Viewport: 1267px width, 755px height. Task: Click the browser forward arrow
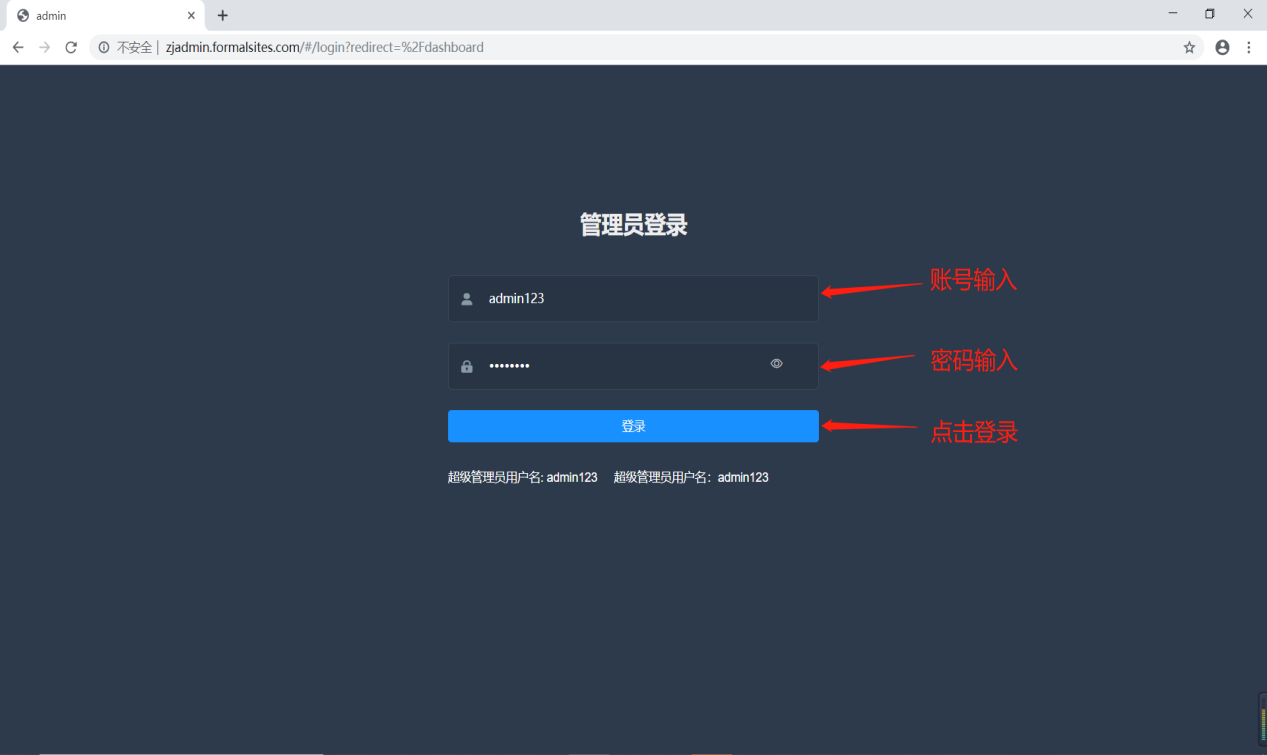point(44,47)
